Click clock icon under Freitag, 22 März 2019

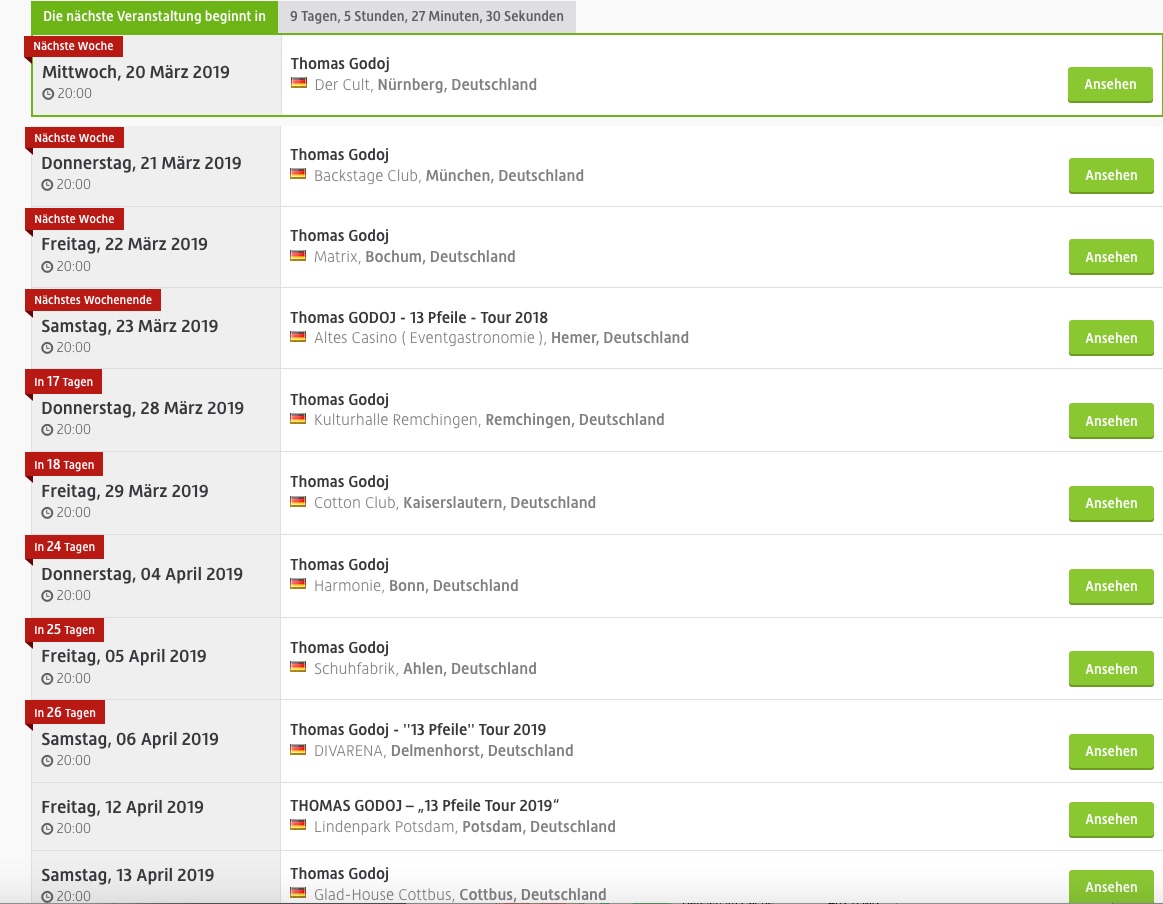(47, 267)
